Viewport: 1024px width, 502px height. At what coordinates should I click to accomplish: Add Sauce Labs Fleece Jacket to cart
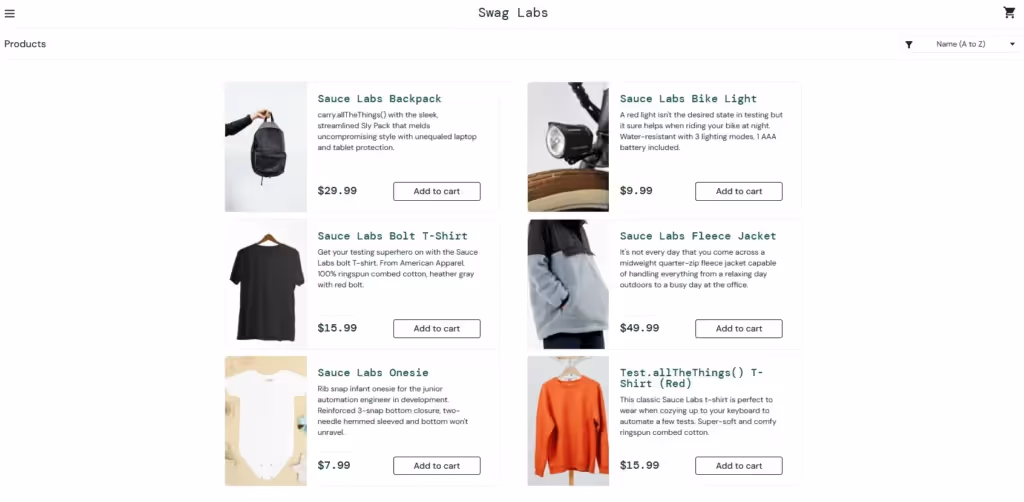(739, 328)
